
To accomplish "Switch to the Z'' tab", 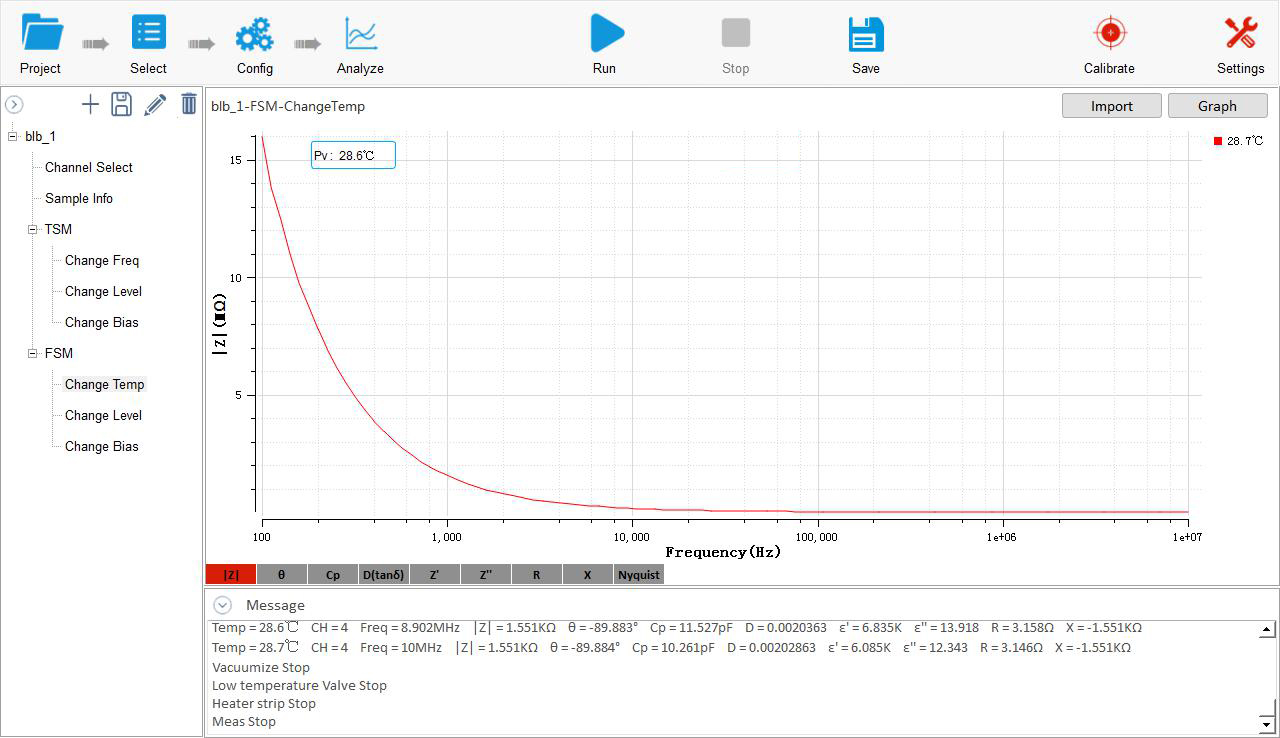I will click(x=486, y=574).
